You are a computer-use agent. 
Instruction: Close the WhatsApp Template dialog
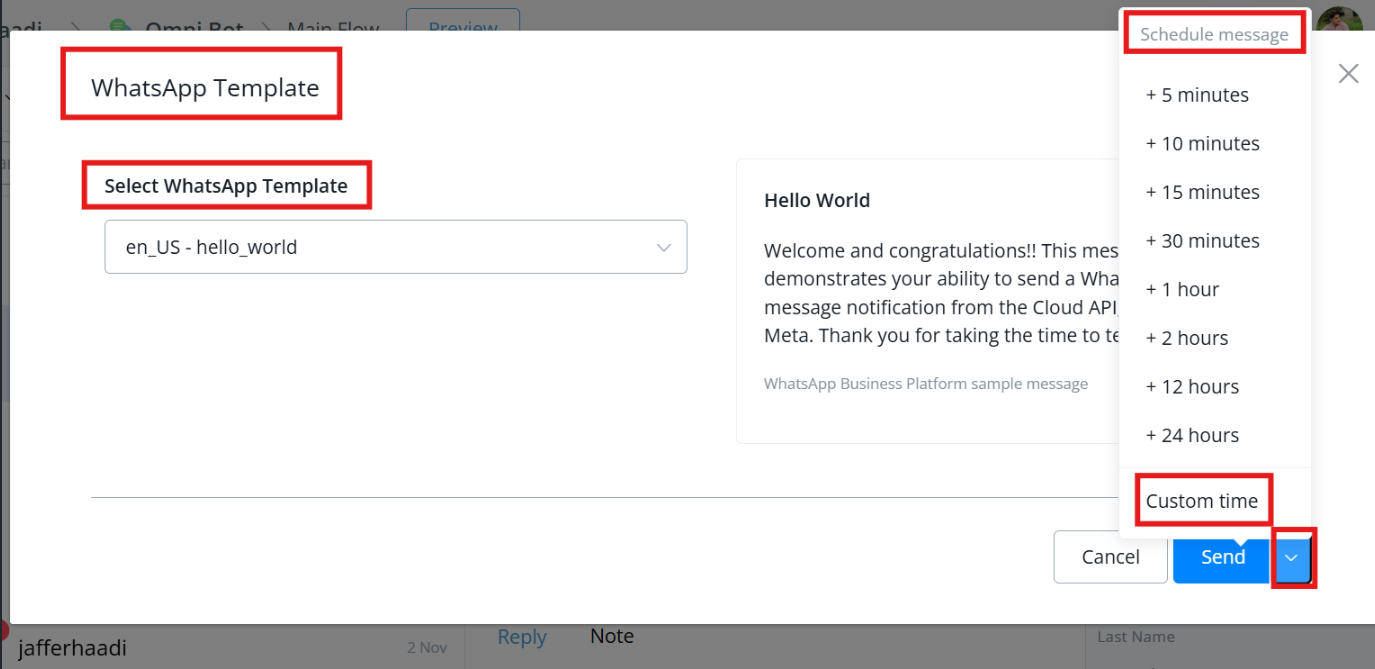click(x=1348, y=73)
